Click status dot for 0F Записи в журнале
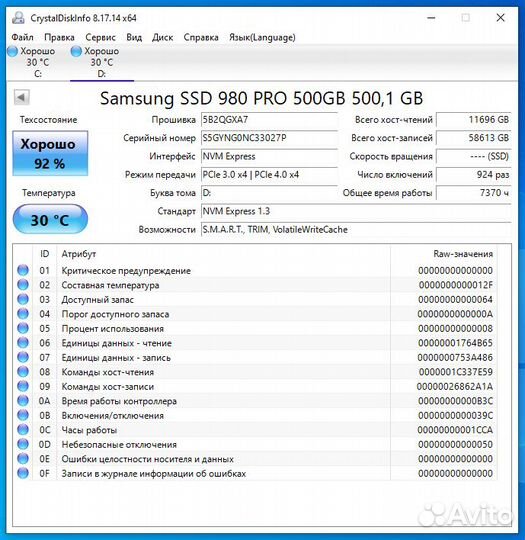The width and height of the screenshot is (525, 540). tap(23, 473)
